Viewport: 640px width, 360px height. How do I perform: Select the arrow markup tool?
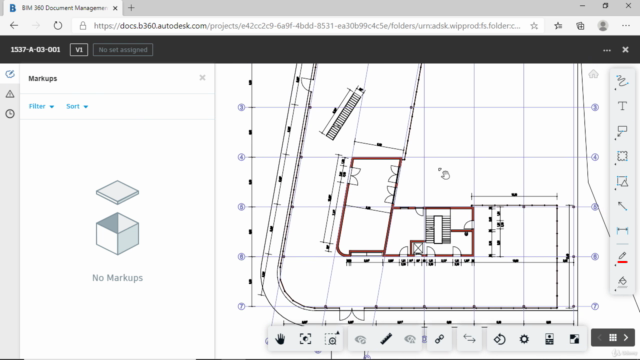622,206
